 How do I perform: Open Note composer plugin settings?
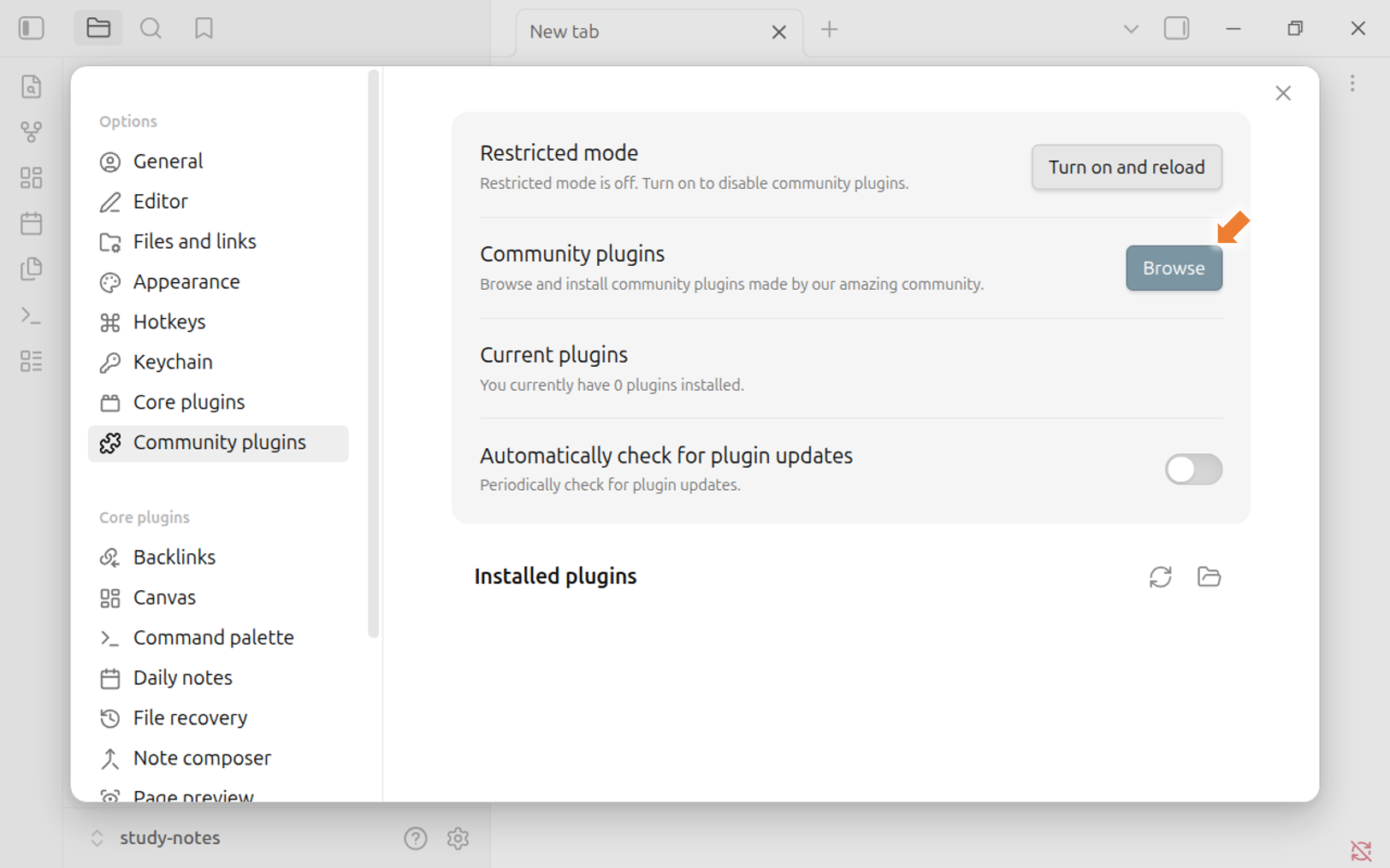point(218,758)
